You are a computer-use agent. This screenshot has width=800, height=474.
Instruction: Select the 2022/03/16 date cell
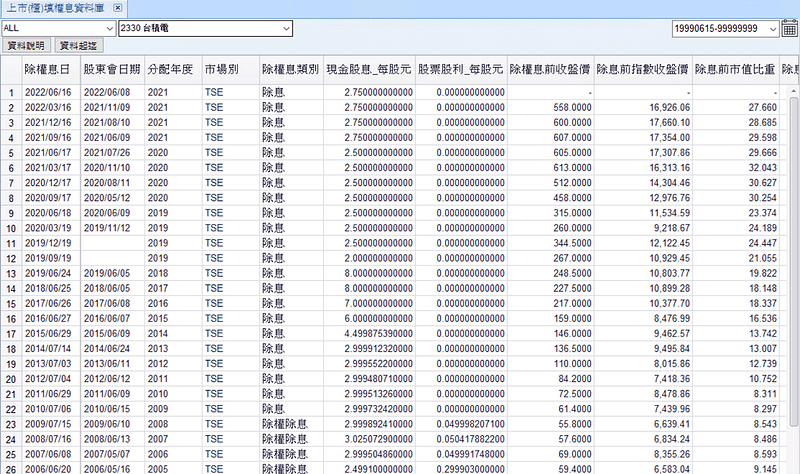click(50, 106)
